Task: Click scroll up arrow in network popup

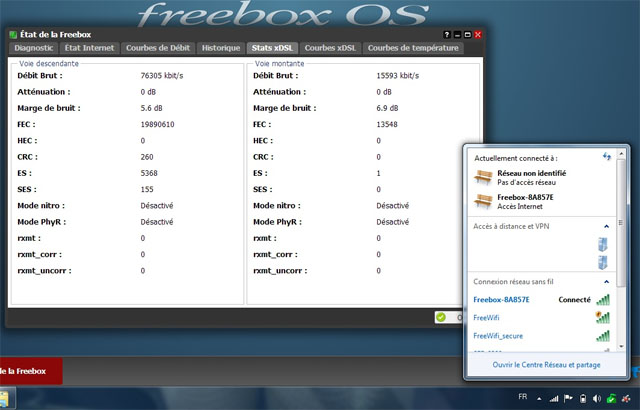Action: [x=621, y=154]
